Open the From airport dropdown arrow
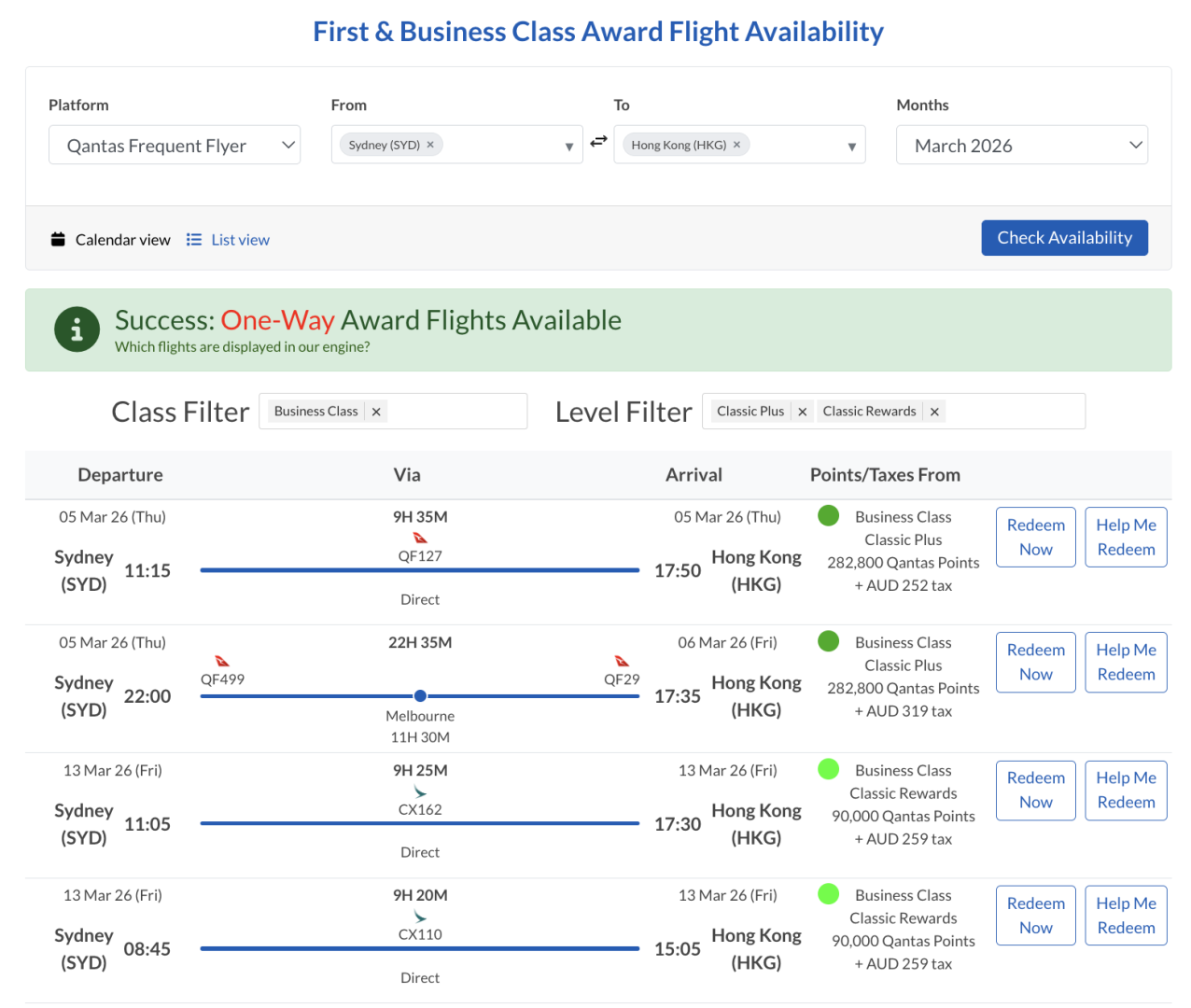The height and width of the screenshot is (1008, 1191). tap(568, 147)
